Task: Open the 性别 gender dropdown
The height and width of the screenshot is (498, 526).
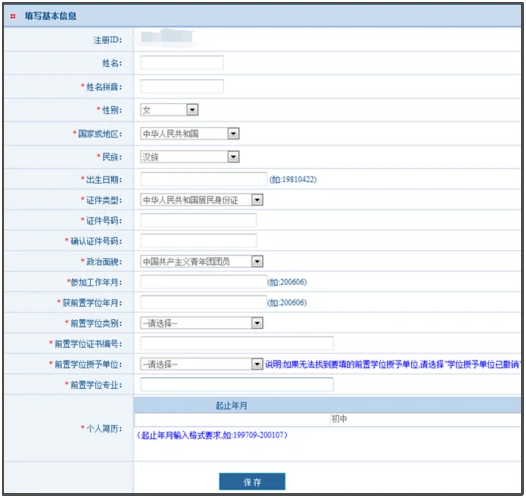Action: pyautogui.click(x=169, y=110)
